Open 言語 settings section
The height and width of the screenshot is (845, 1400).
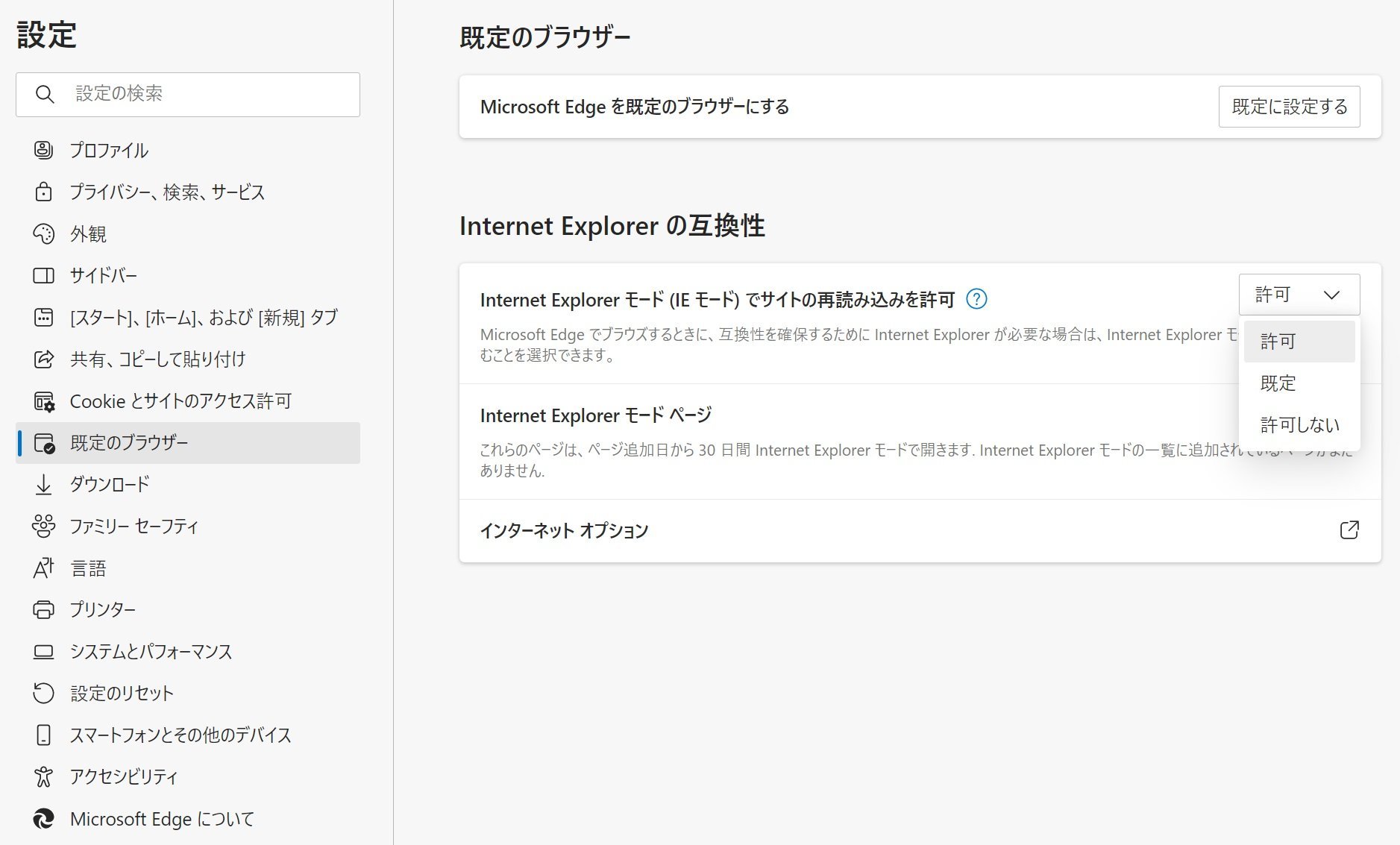(188, 568)
